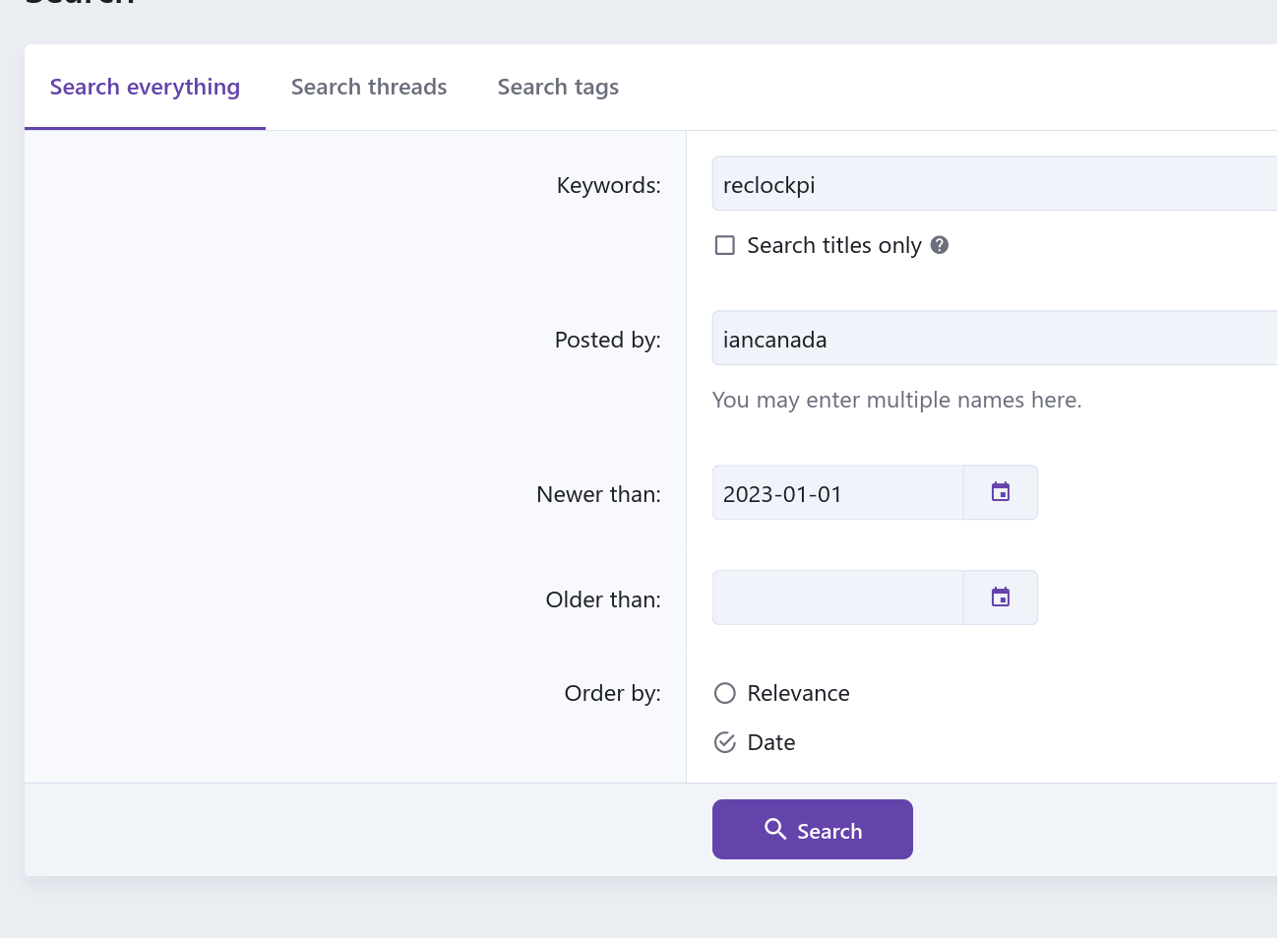This screenshot has width=1288, height=945.
Task: Click the Posted by: label
Action: coord(608,340)
